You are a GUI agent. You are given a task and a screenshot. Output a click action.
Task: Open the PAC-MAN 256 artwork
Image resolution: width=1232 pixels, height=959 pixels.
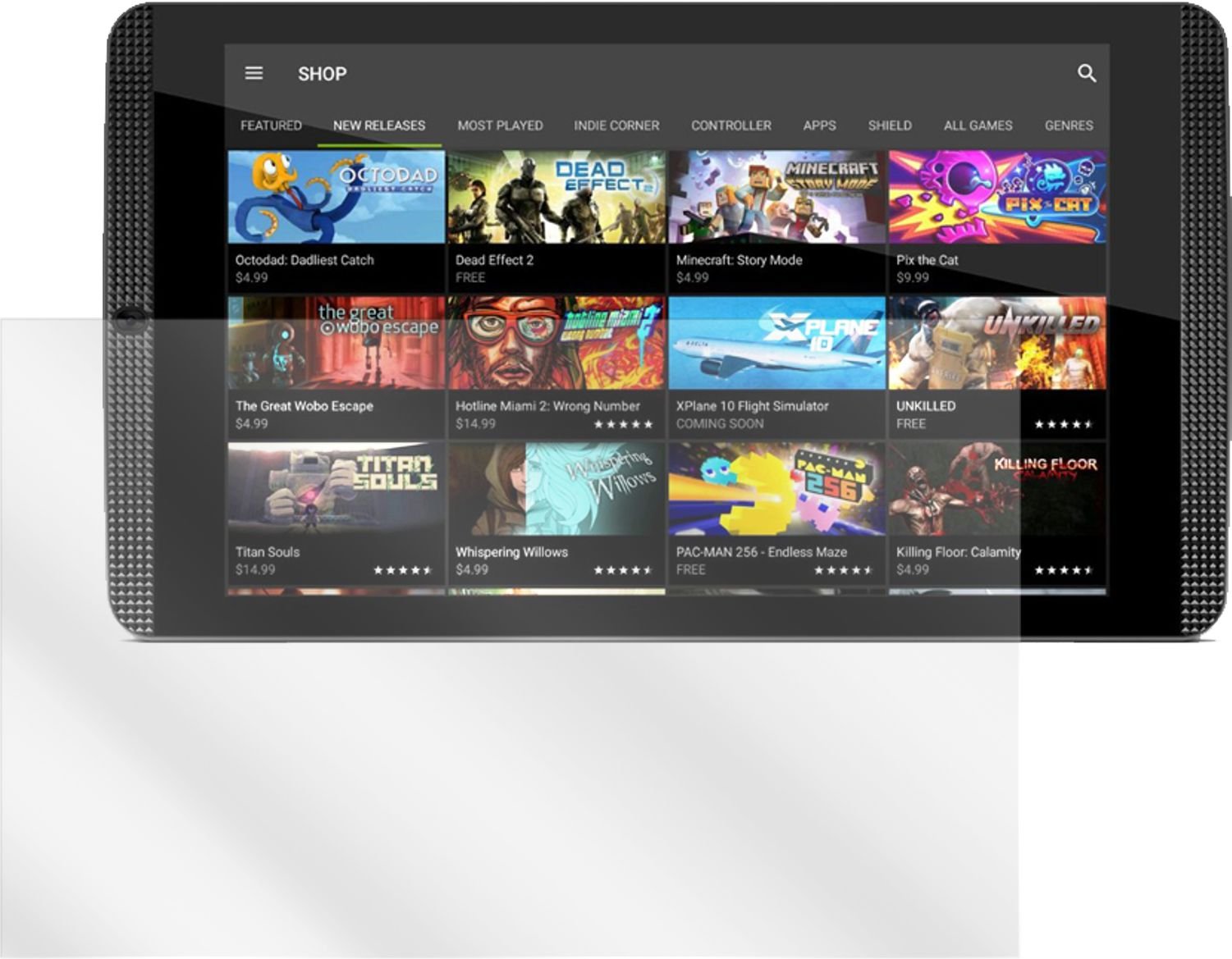(x=777, y=489)
